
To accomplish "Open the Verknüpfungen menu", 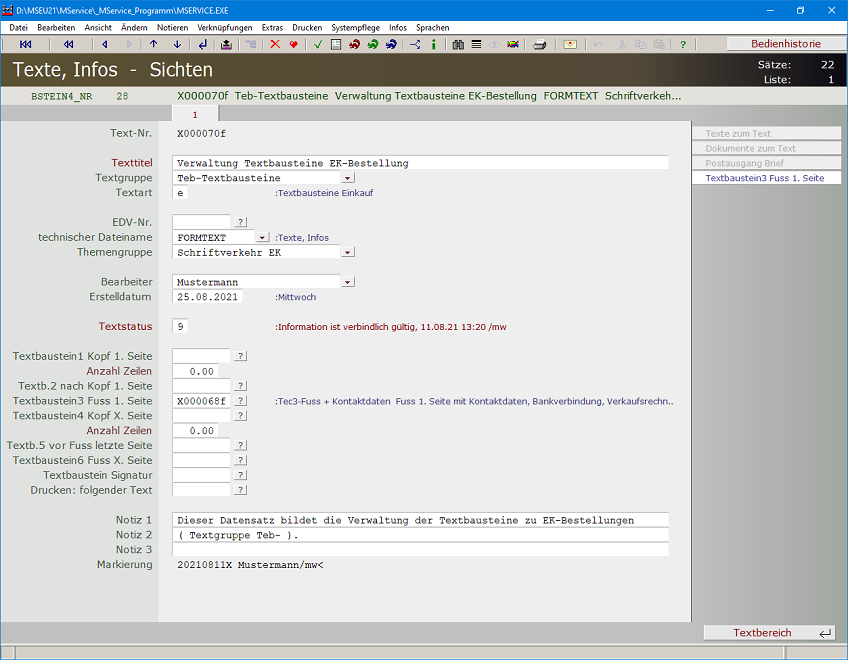I will coord(225,28).
